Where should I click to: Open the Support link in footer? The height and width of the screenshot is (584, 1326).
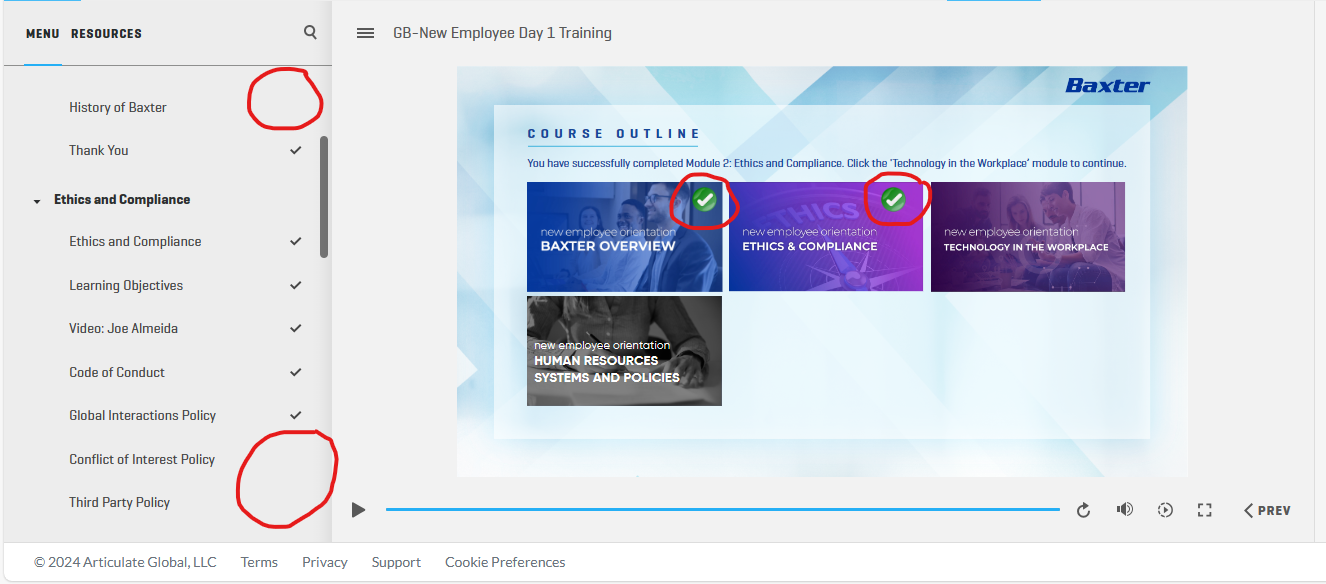coord(396,562)
